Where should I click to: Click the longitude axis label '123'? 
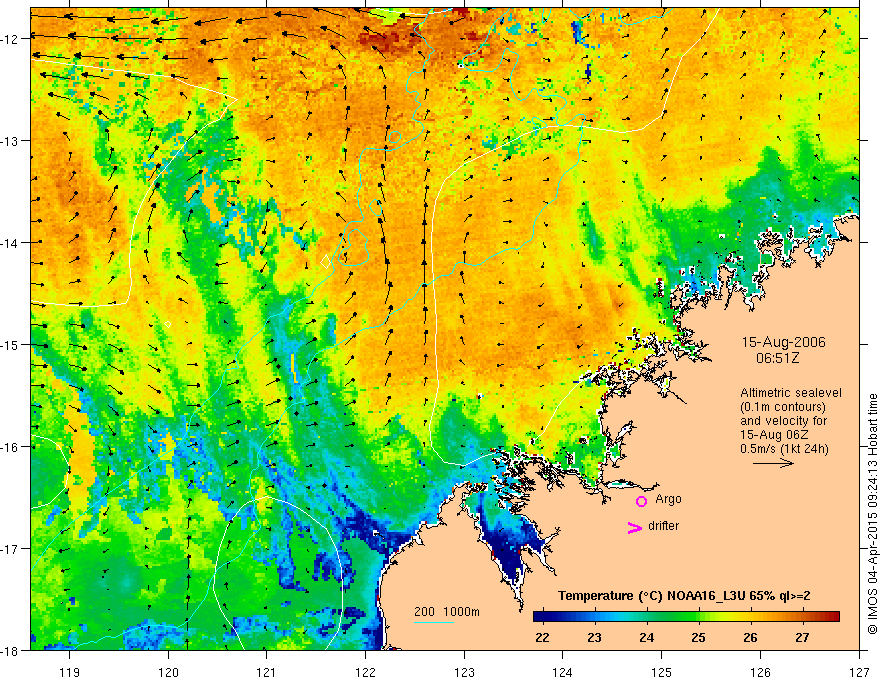[x=464, y=672]
